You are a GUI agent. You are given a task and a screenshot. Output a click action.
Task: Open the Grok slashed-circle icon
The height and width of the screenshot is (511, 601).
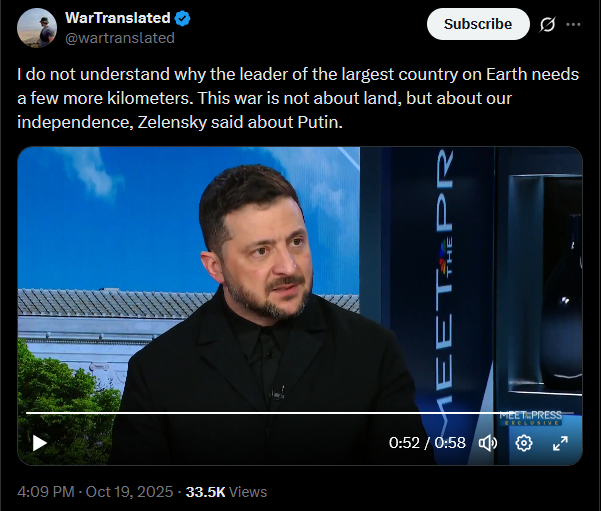click(547, 25)
